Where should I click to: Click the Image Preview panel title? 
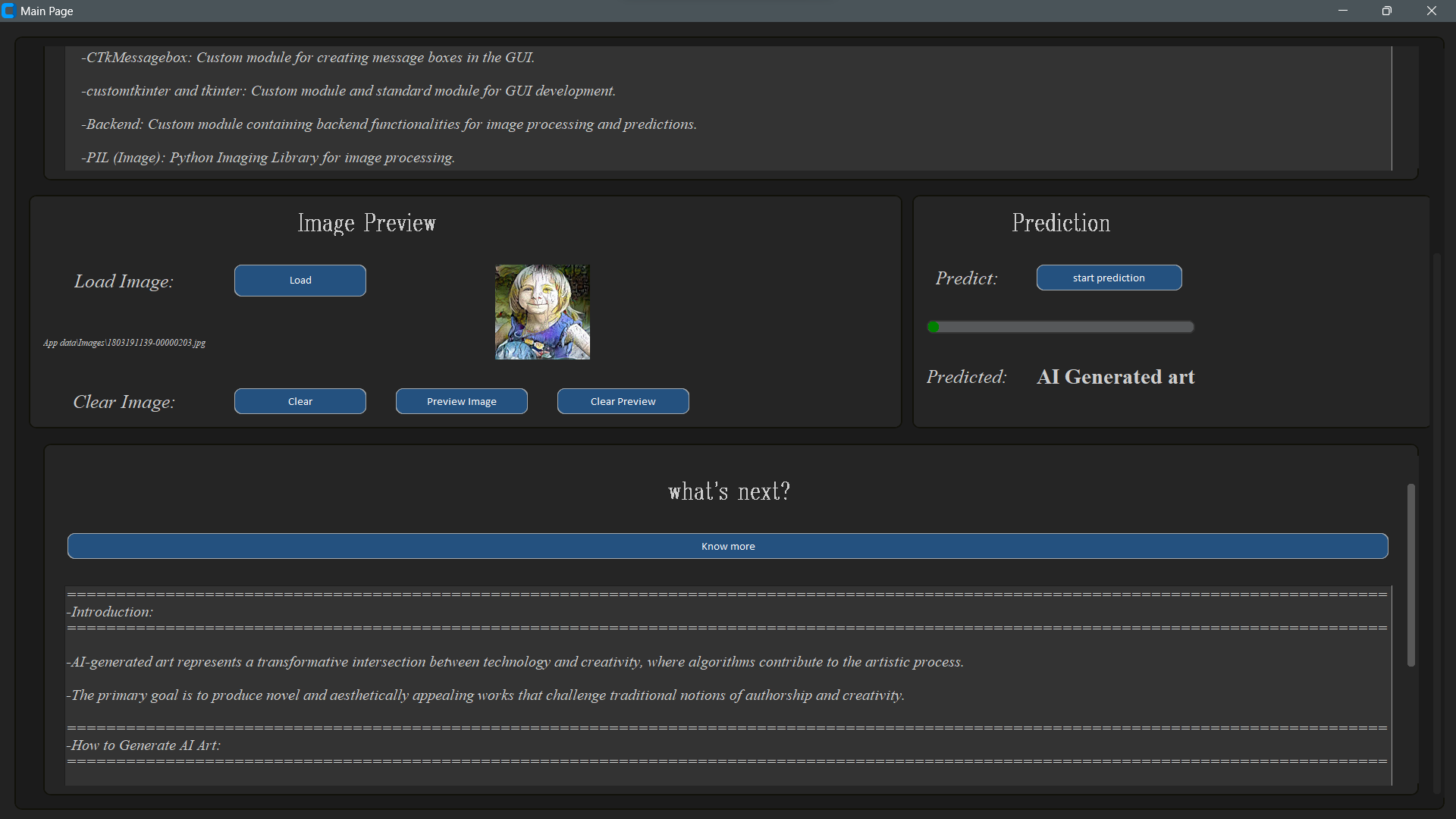366,223
